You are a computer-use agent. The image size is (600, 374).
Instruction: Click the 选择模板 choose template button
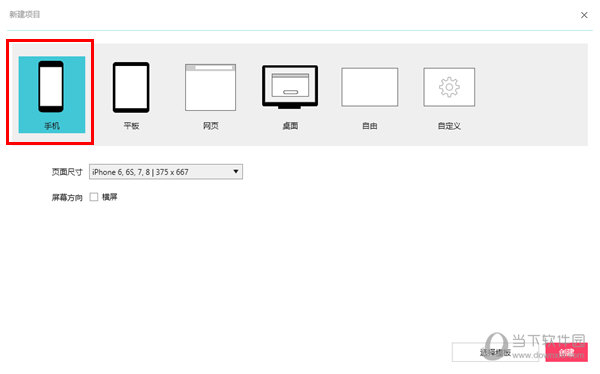point(496,352)
